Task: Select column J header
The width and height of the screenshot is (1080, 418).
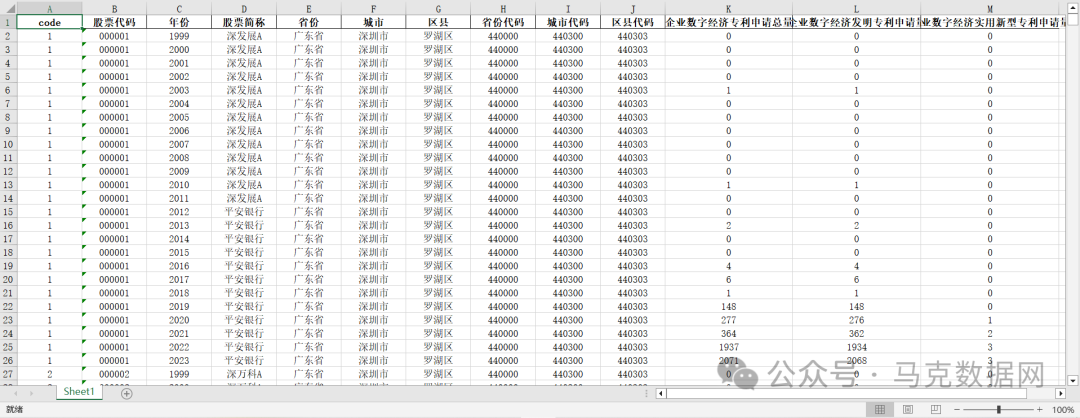Action: pyautogui.click(x=632, y=9)
